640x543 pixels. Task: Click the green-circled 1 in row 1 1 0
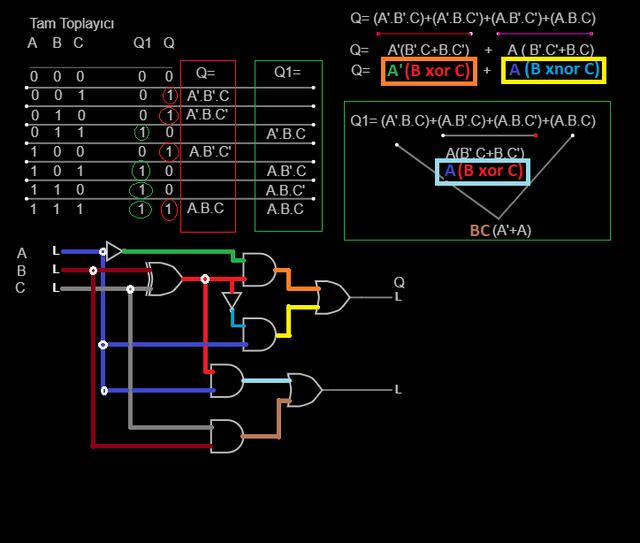(x=141, y=190)
